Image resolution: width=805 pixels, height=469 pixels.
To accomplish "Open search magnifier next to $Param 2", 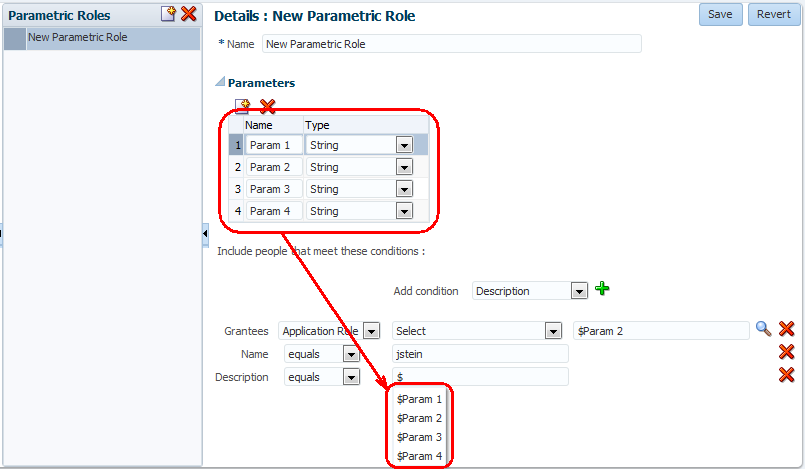I will click(763, 329).
